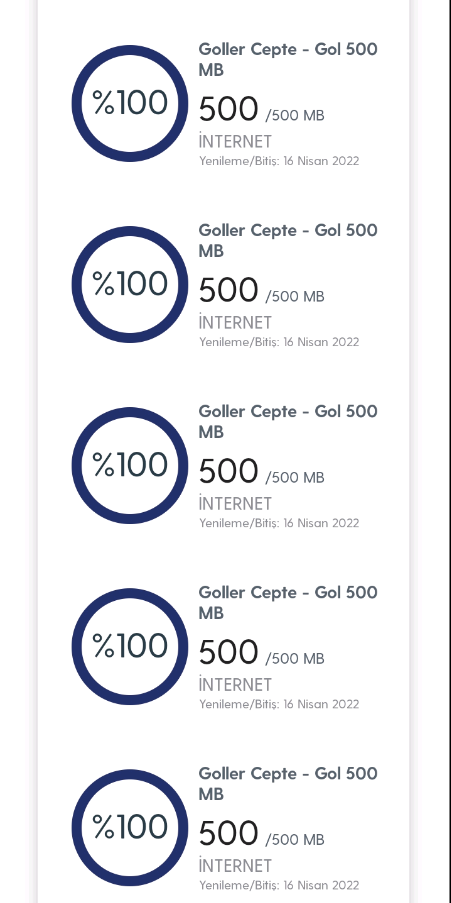This screenshot has height=903, width=451.
Task: Click the third package's %100 usage ring
Action: (x=130, y=465)
